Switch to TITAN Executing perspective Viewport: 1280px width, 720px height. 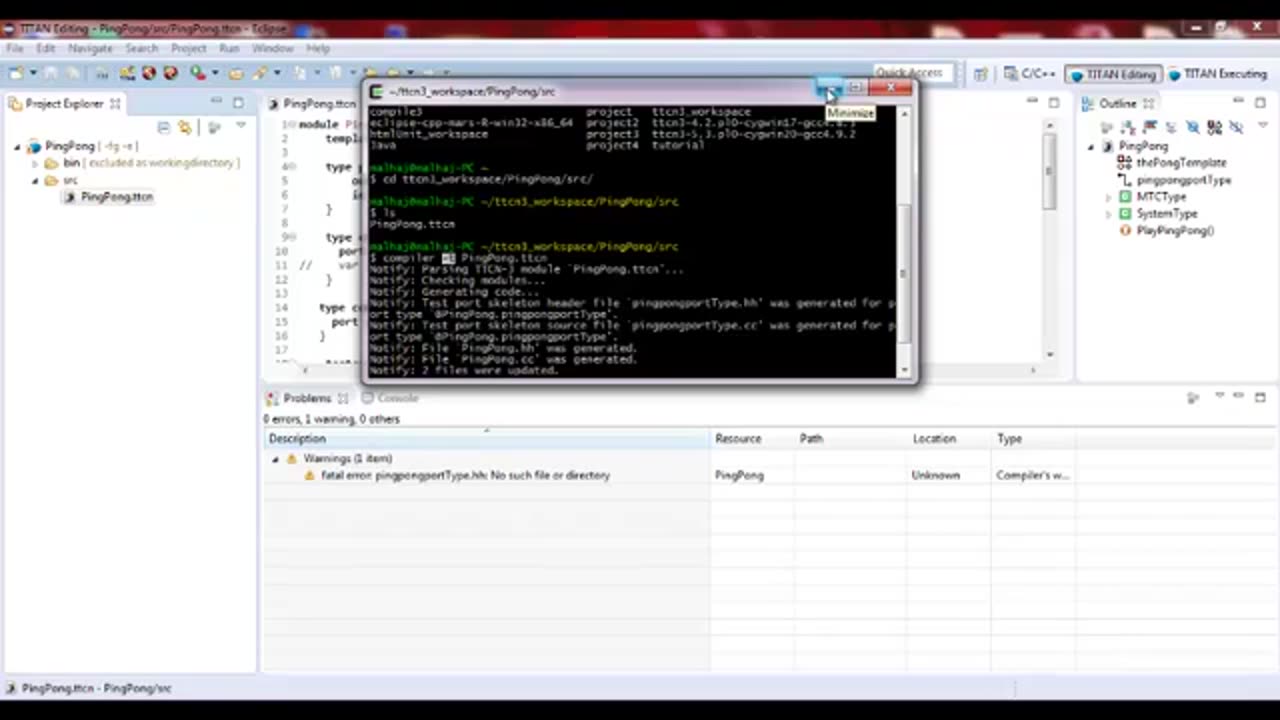tap(1218, 74)
